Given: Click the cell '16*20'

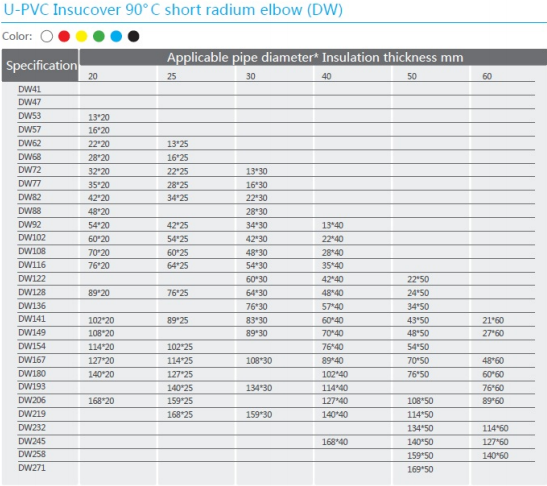Looking at the screenshot, I should 99,130.
